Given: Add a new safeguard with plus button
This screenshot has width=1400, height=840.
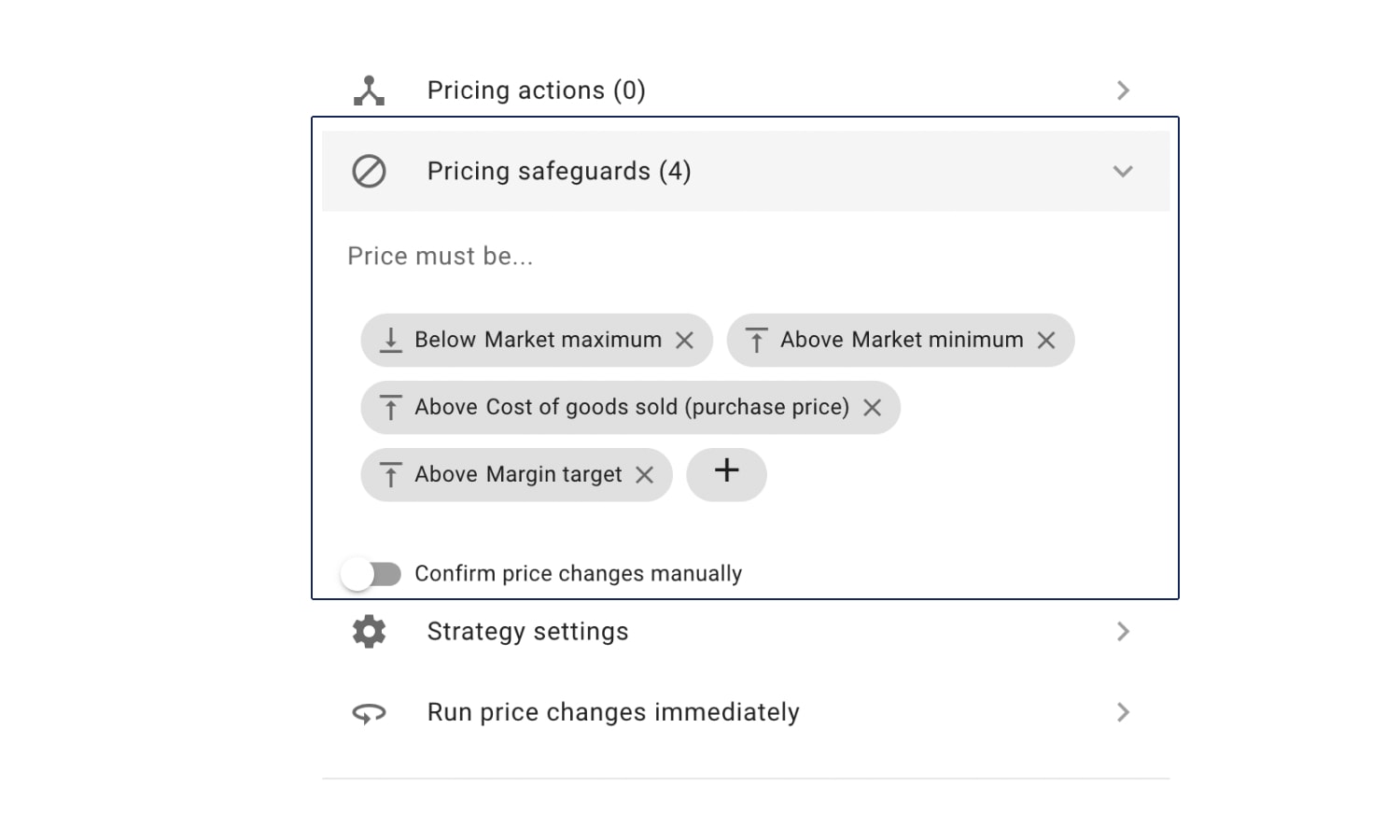Looking at the screenshot, I should (726, 474).
